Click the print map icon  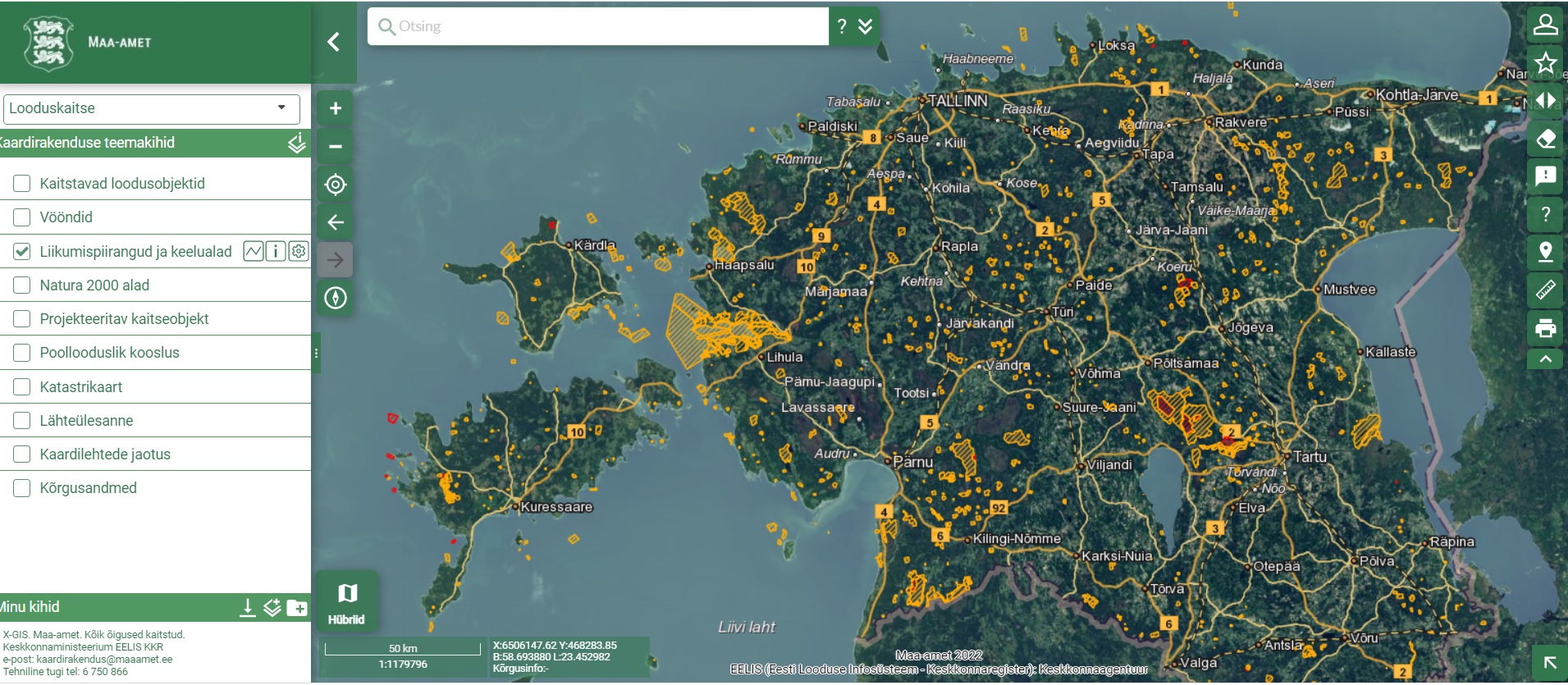tap(1545, 328)
